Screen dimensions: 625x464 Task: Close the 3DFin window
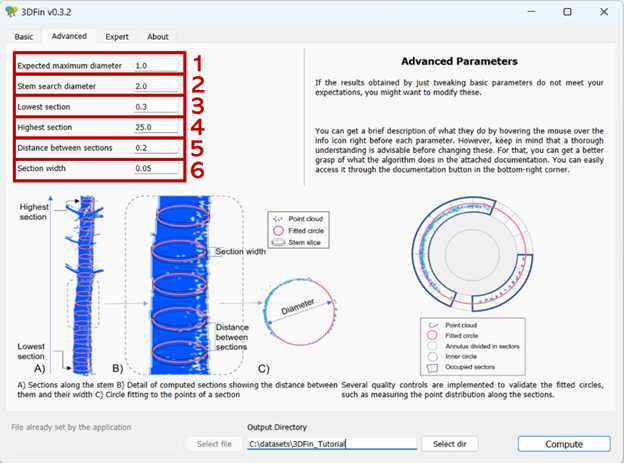coord(604,12)
